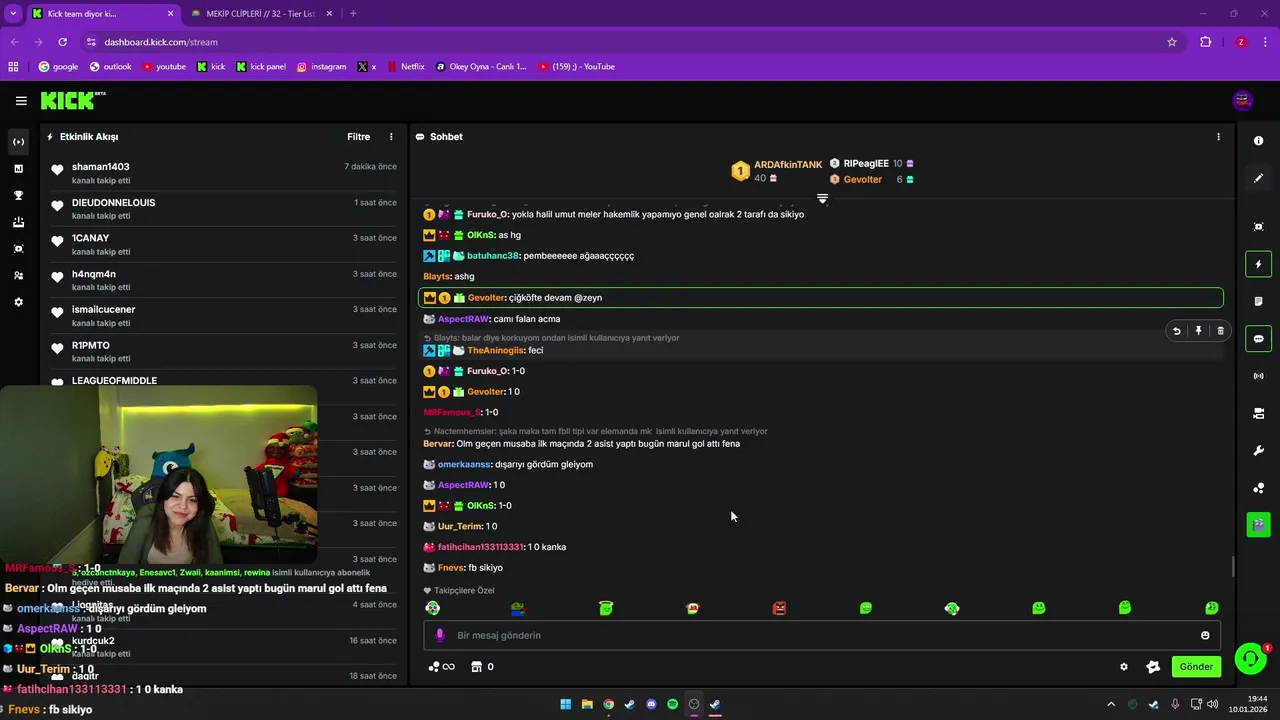Open Spotify from the taskbar
1280x720 pixels.
click(672, 704)
